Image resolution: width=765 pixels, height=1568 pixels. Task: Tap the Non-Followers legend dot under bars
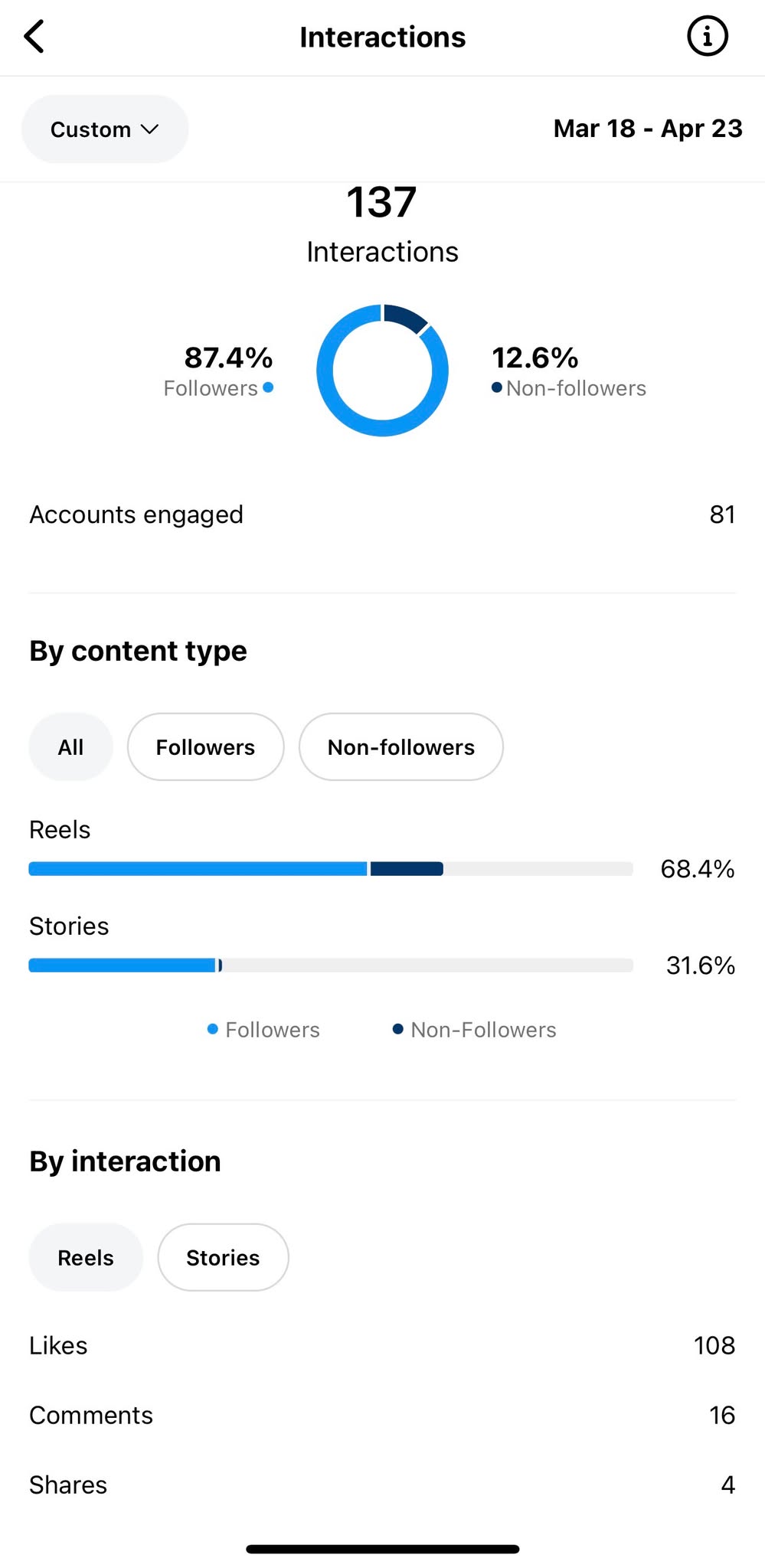point(397,1029)
